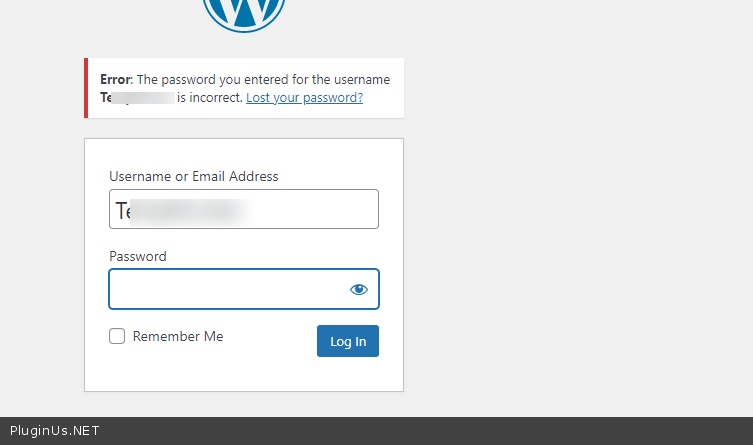Viewport: 753px width, 445px height.
Task: Click the 'is incorrect' error text
Action: 209,98
